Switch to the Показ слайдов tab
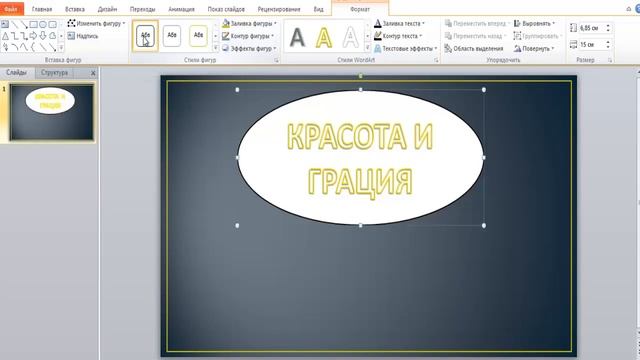This screenshot has height=360, width=640. pyautogui.click(x=226, y=9)
